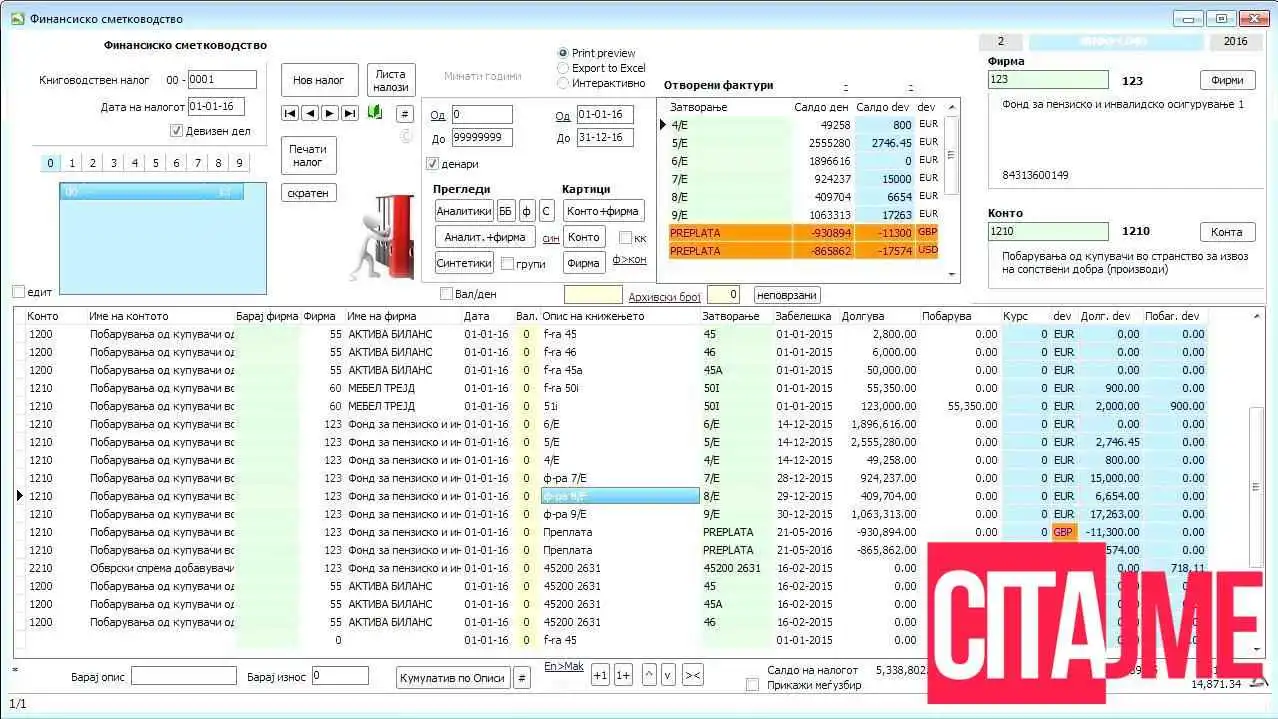Open the Аналит.+фирма report

click(x=485, y=237)
